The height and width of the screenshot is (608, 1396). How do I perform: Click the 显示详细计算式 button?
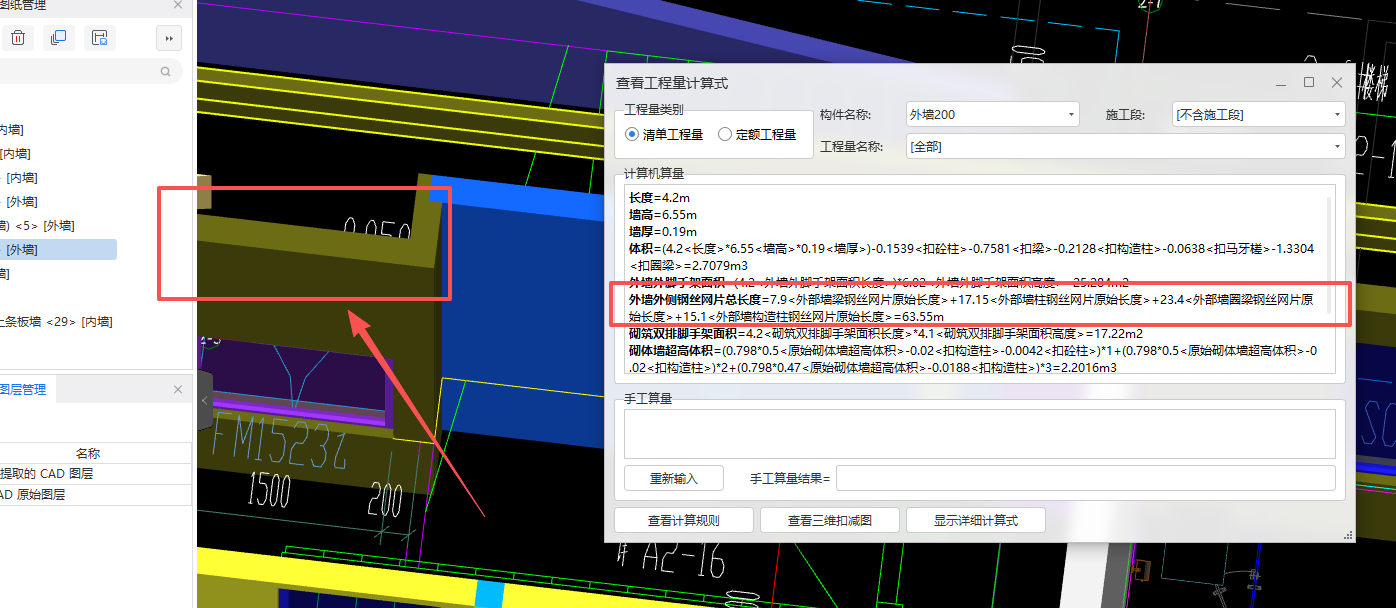[975, 519]
